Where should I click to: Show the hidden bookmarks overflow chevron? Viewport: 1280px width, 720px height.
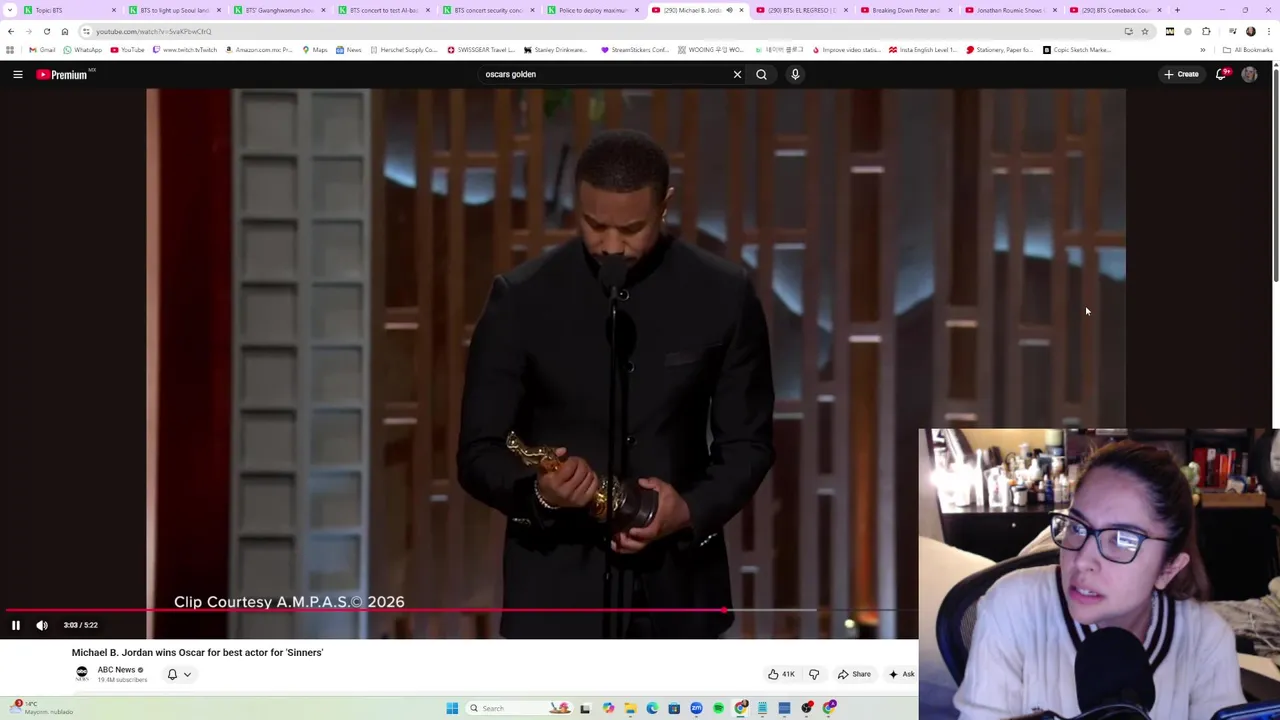coord(1203,50)
